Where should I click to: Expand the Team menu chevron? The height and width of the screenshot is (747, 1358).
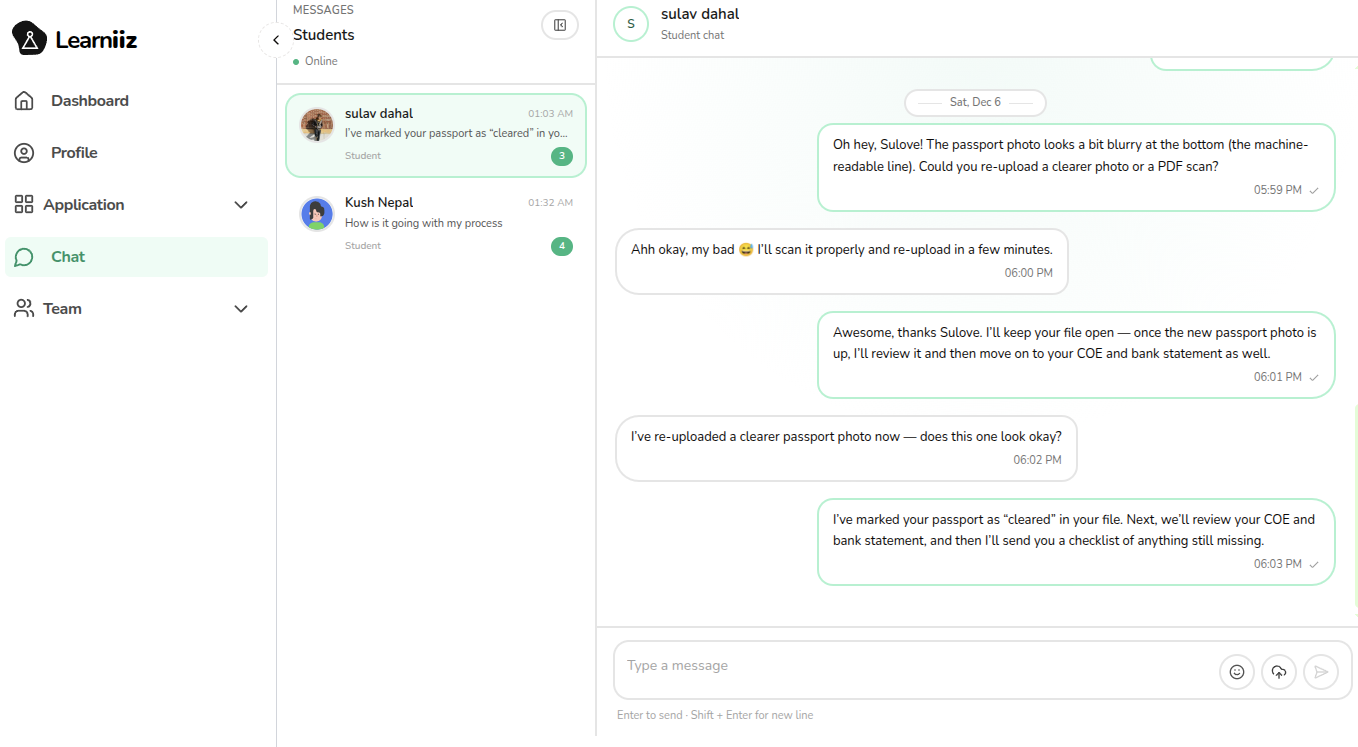240,309
